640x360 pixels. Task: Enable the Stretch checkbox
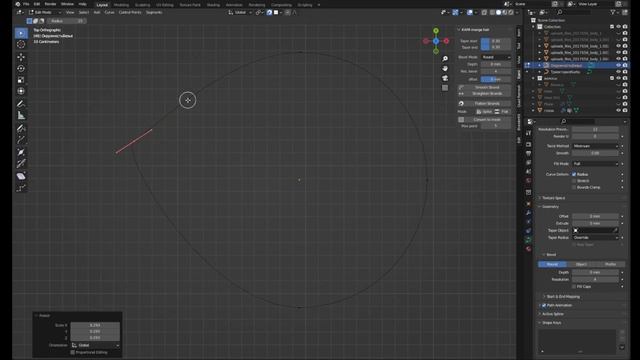[574, 181]
